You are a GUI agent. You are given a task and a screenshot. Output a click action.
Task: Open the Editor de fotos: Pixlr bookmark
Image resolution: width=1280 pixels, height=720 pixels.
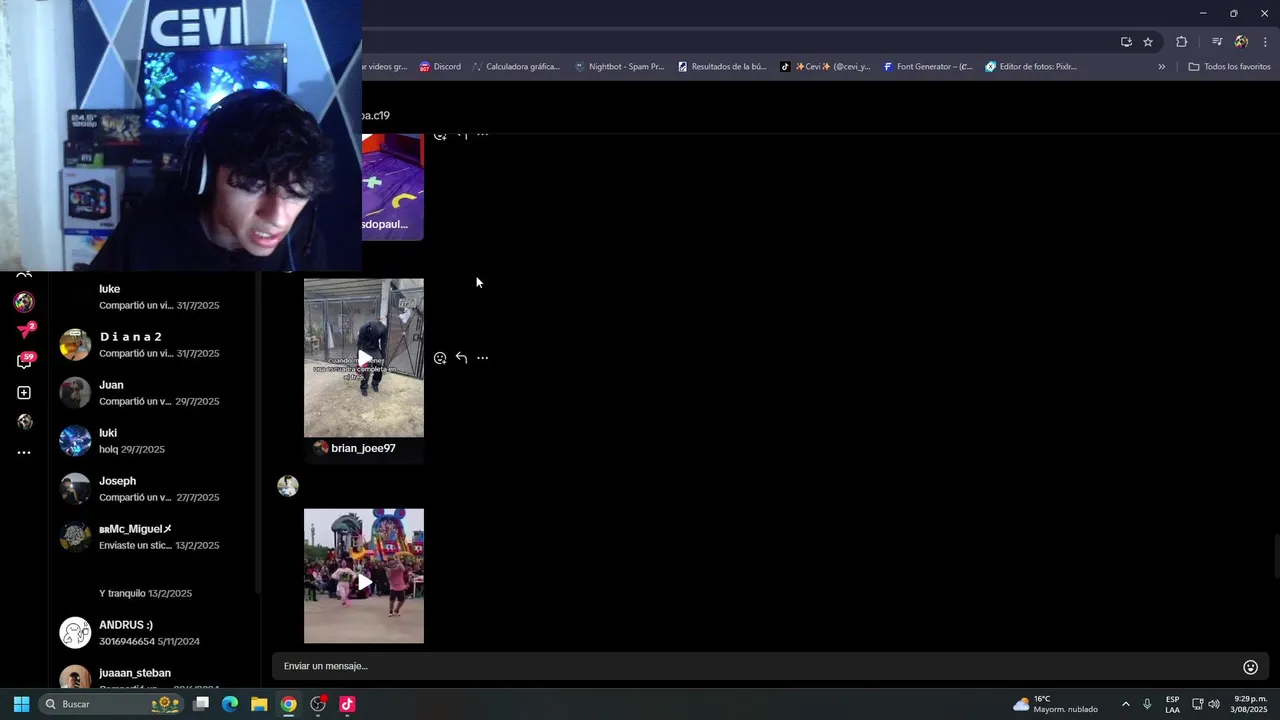click(x=1031, y=67)
